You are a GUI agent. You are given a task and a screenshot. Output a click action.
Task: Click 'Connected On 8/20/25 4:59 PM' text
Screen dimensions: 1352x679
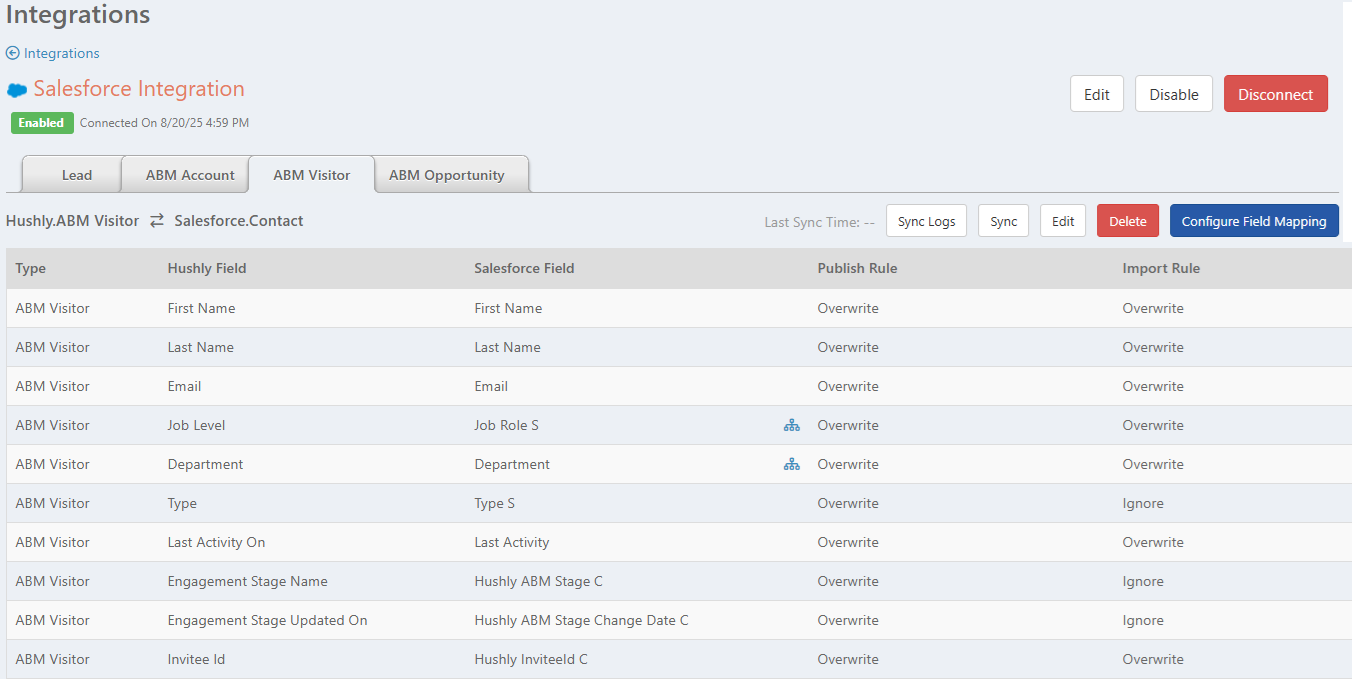point(164,123)
